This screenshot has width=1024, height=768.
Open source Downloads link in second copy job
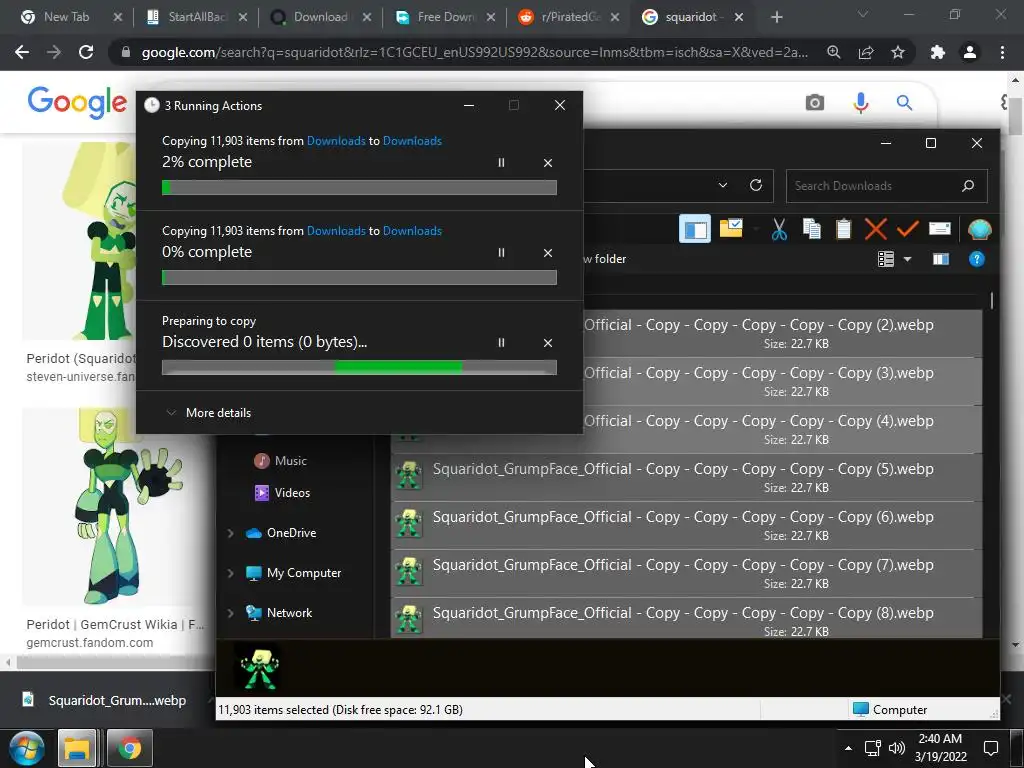tap(336, 231)
